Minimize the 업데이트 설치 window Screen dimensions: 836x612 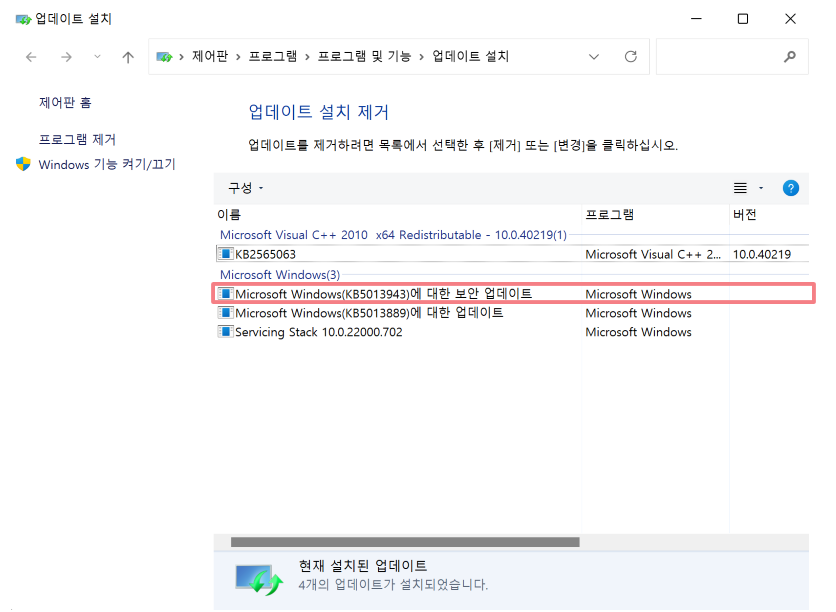click(696, 19)
